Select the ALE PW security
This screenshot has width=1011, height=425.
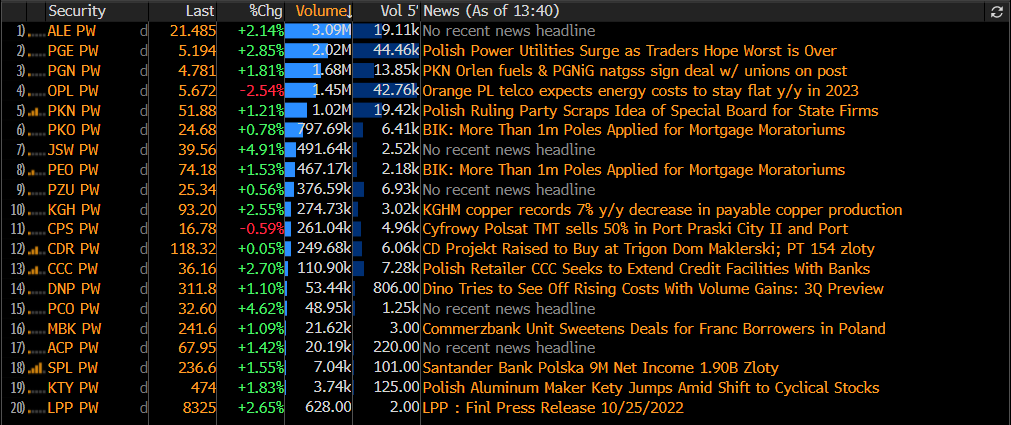click(x=73, y=31)
